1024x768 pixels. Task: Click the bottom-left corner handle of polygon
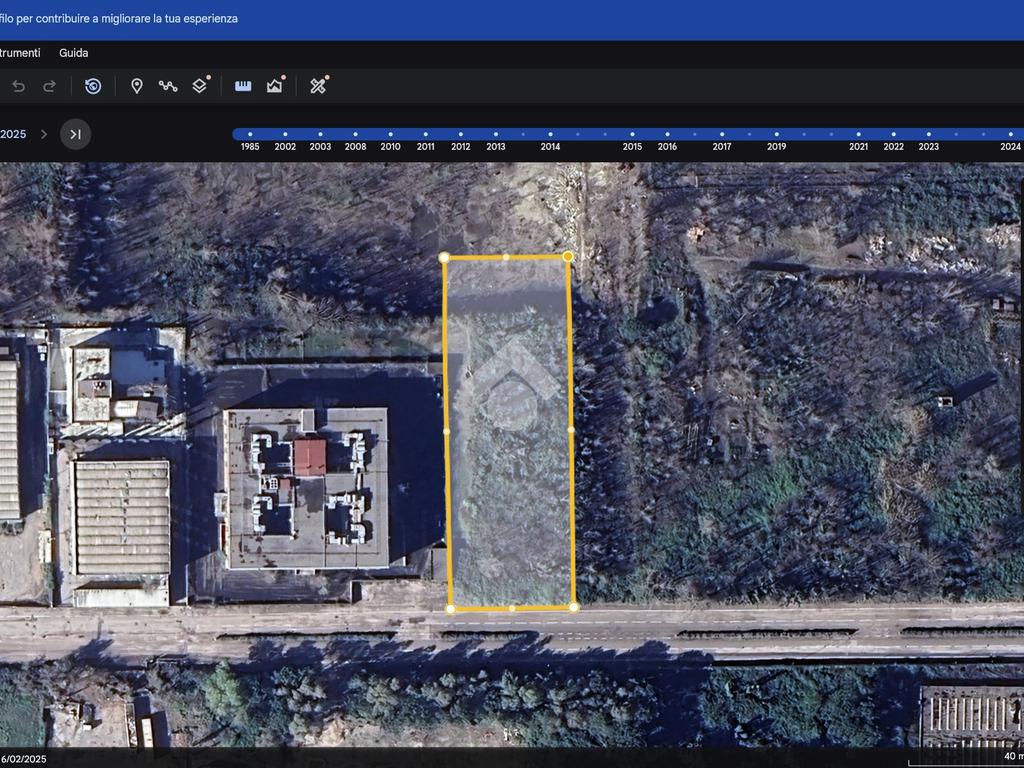(x=450, y=608)
